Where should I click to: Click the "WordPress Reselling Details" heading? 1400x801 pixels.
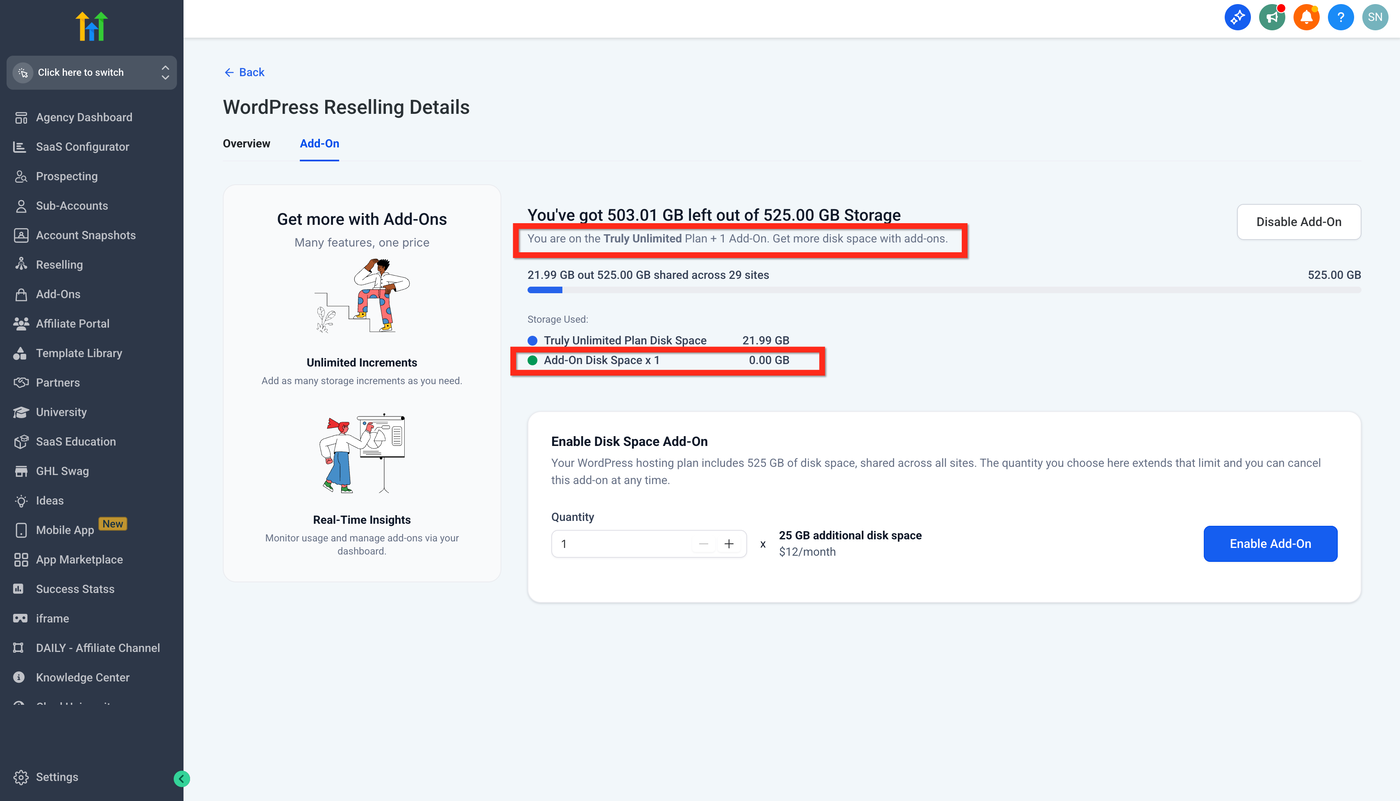[346, 107]
